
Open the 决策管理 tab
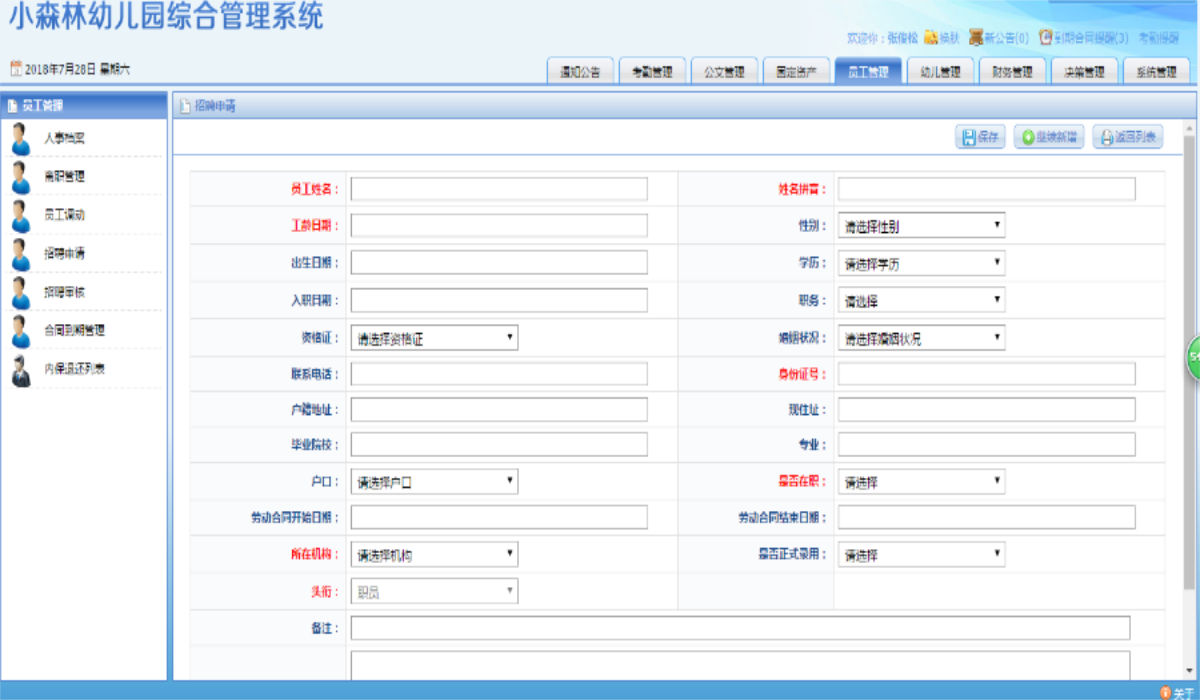tap(1084, 71)
